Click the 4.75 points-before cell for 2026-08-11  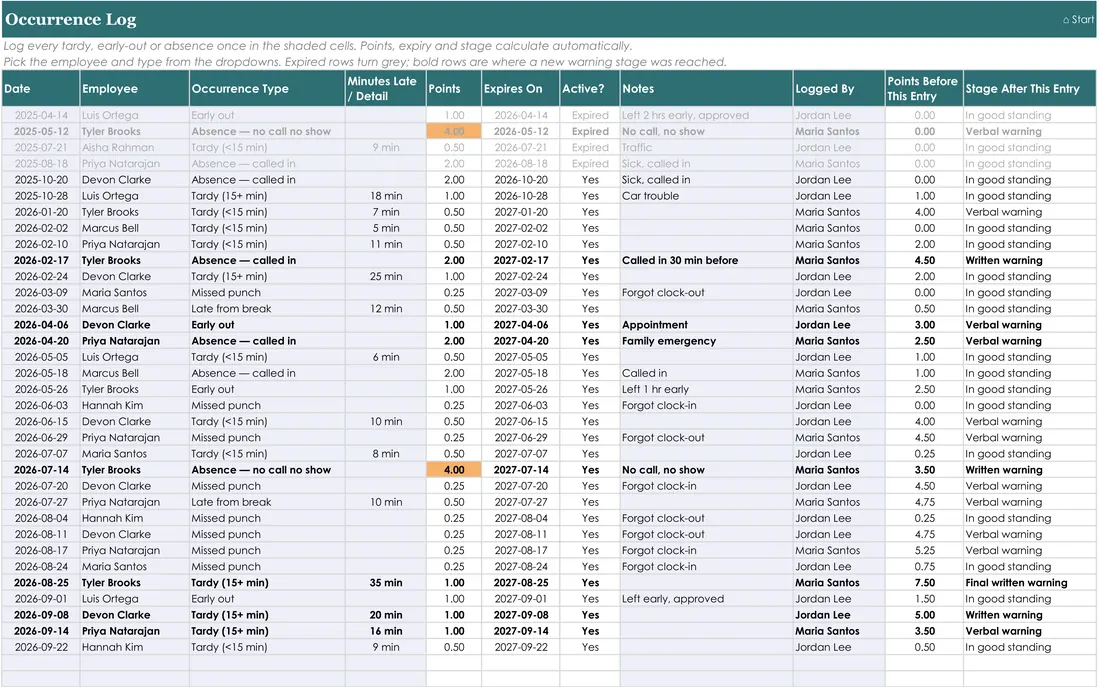tap(924, 535)
